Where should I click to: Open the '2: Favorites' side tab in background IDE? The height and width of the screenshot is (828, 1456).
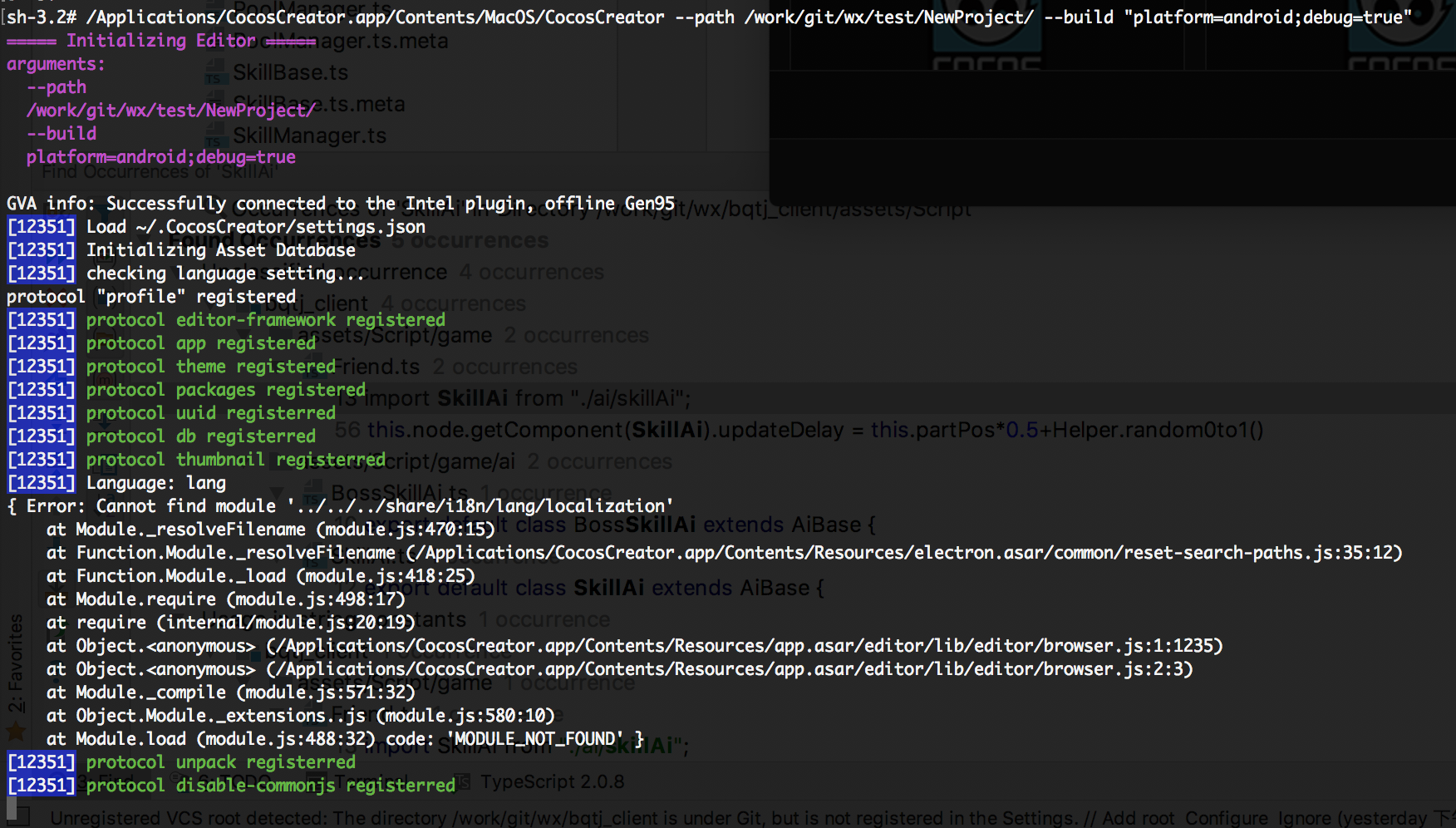[x=16, y=663]
